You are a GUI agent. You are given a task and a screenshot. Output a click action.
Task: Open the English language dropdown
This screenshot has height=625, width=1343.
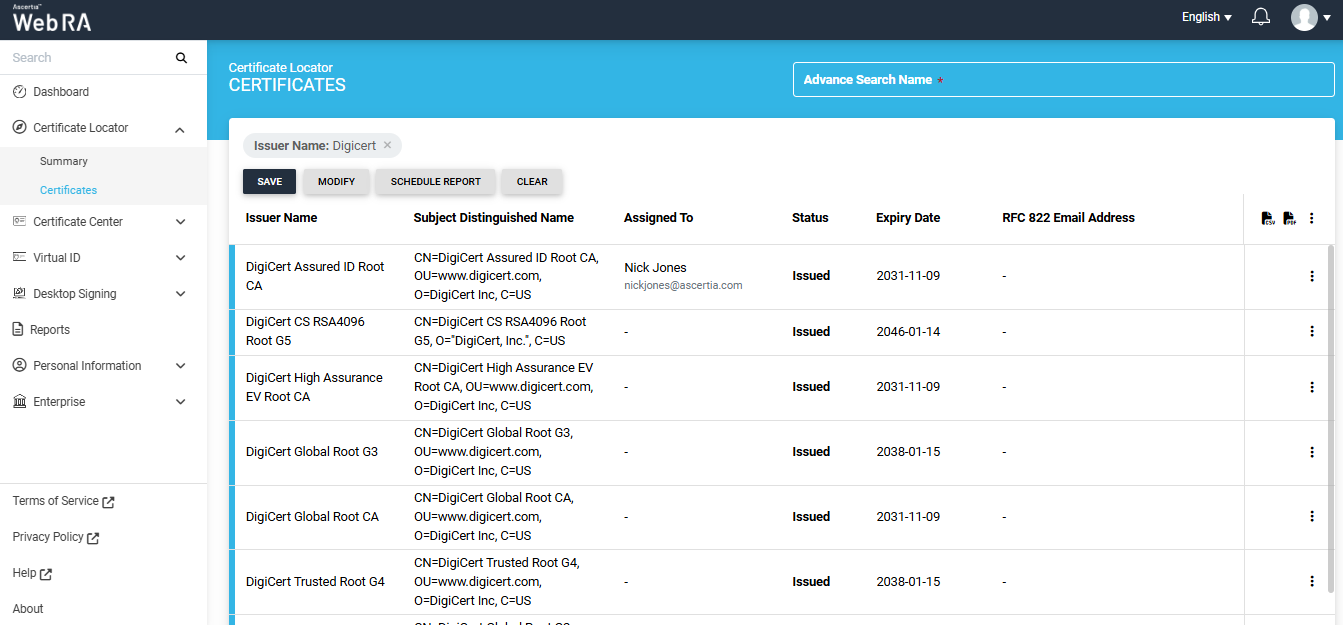point(1206,17)
